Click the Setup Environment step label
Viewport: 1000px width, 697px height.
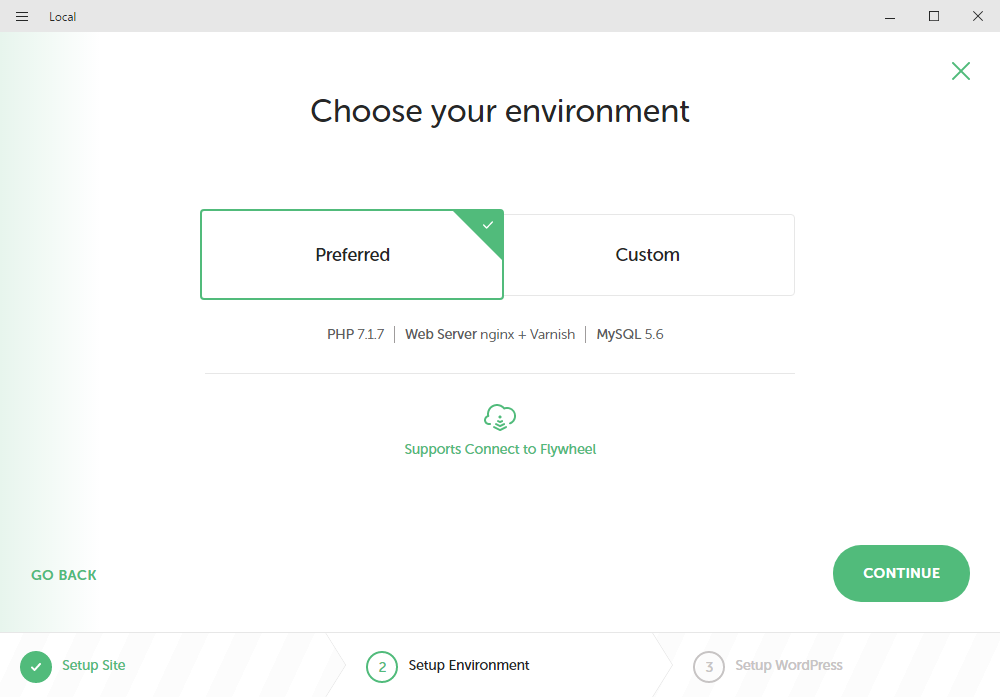pyautogui.click(x=469, y=666)
